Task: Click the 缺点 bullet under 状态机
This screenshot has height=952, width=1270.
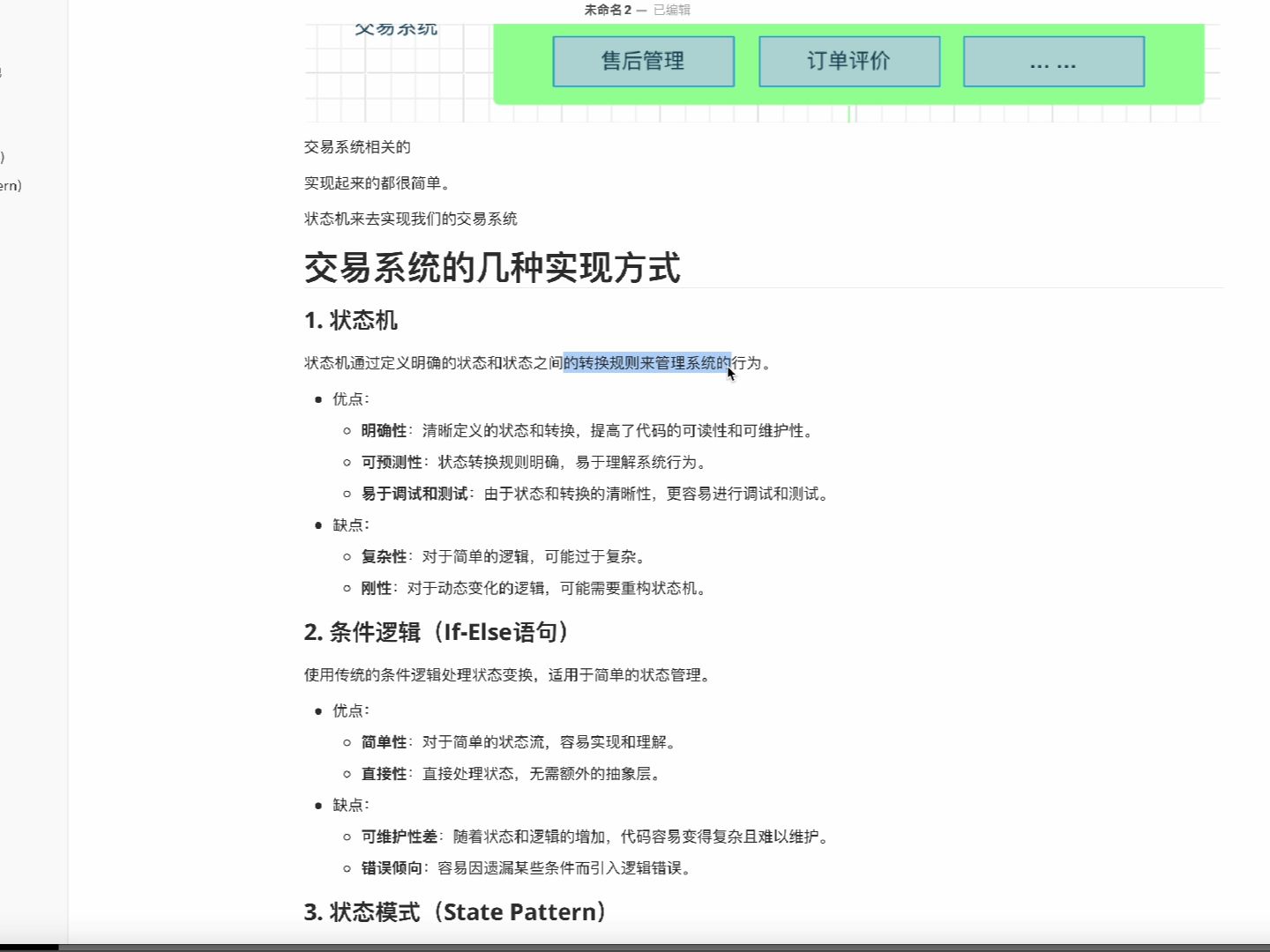Action: (x=350, y=525)
